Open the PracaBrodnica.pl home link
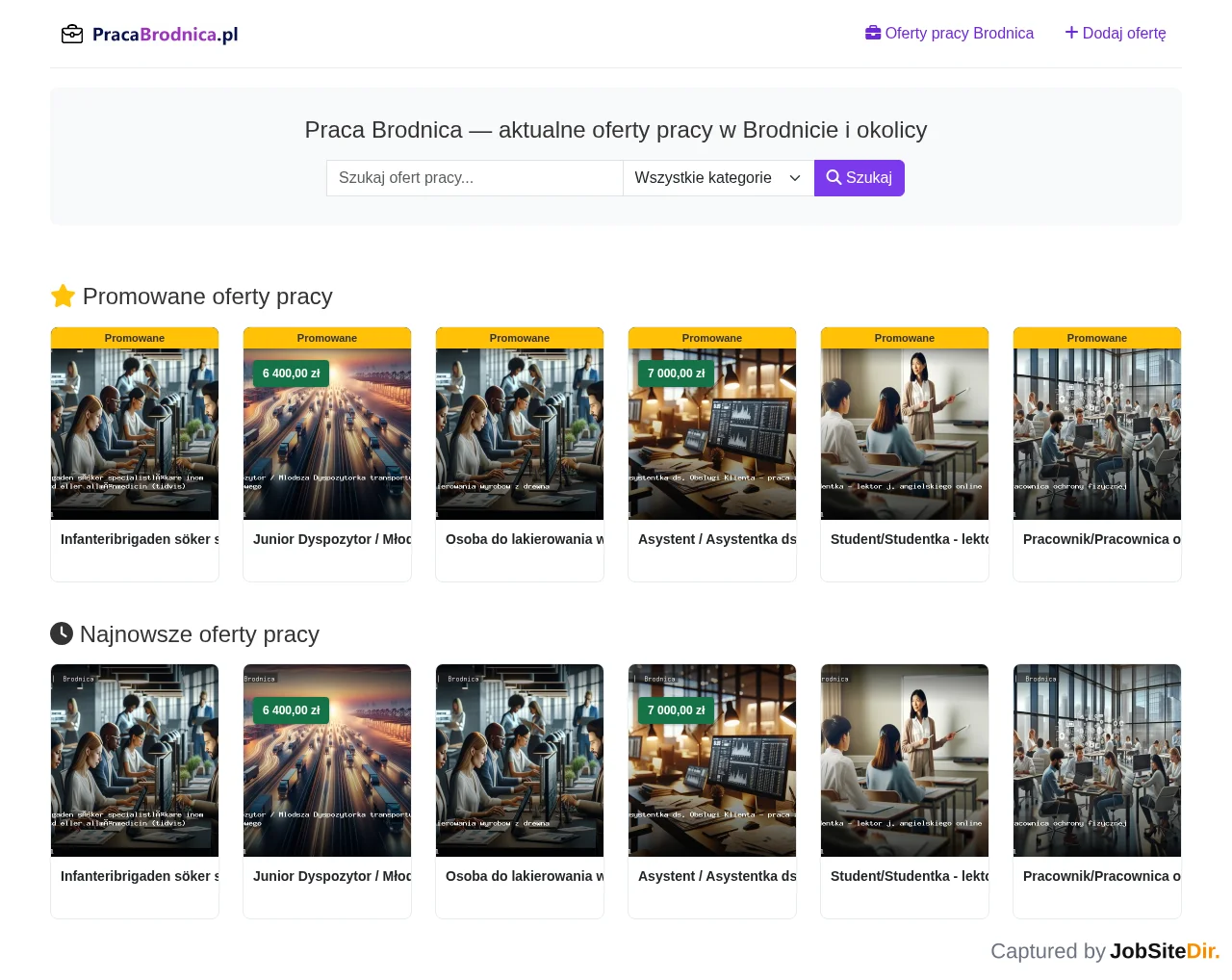Screen dimensions: 1232x980 149,35
